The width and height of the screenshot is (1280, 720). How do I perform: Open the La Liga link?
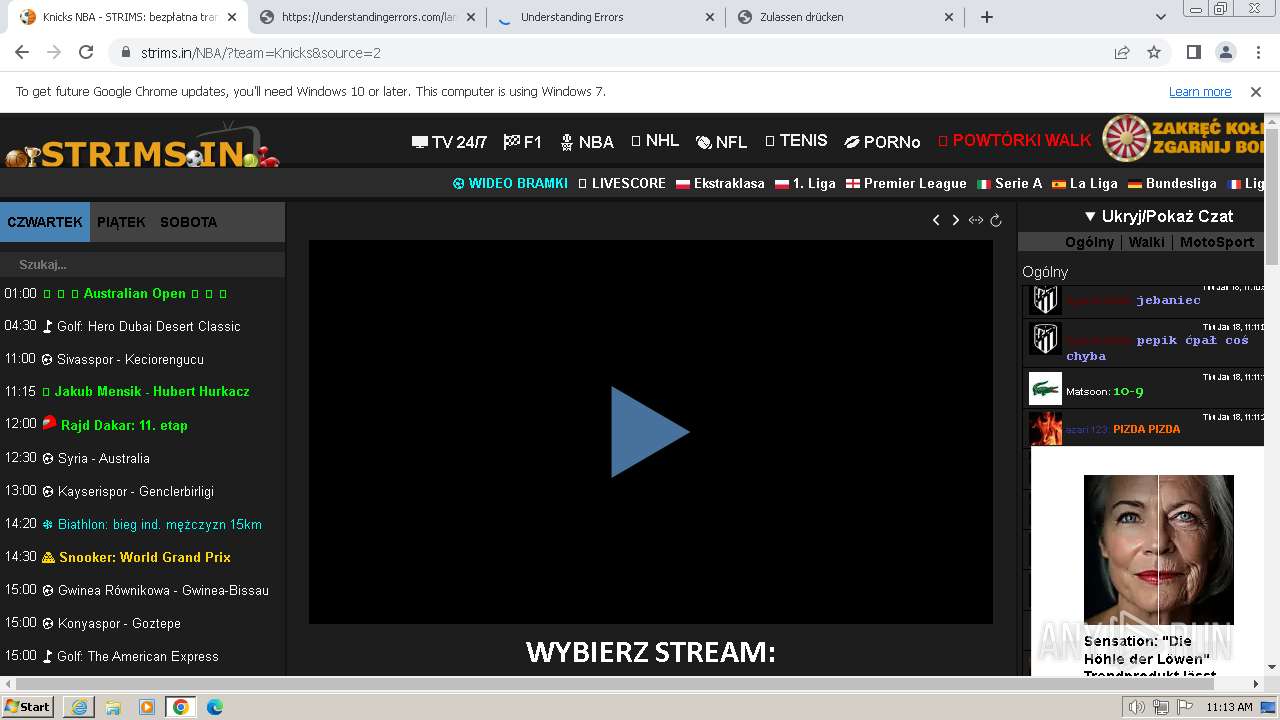[1084, 183]
